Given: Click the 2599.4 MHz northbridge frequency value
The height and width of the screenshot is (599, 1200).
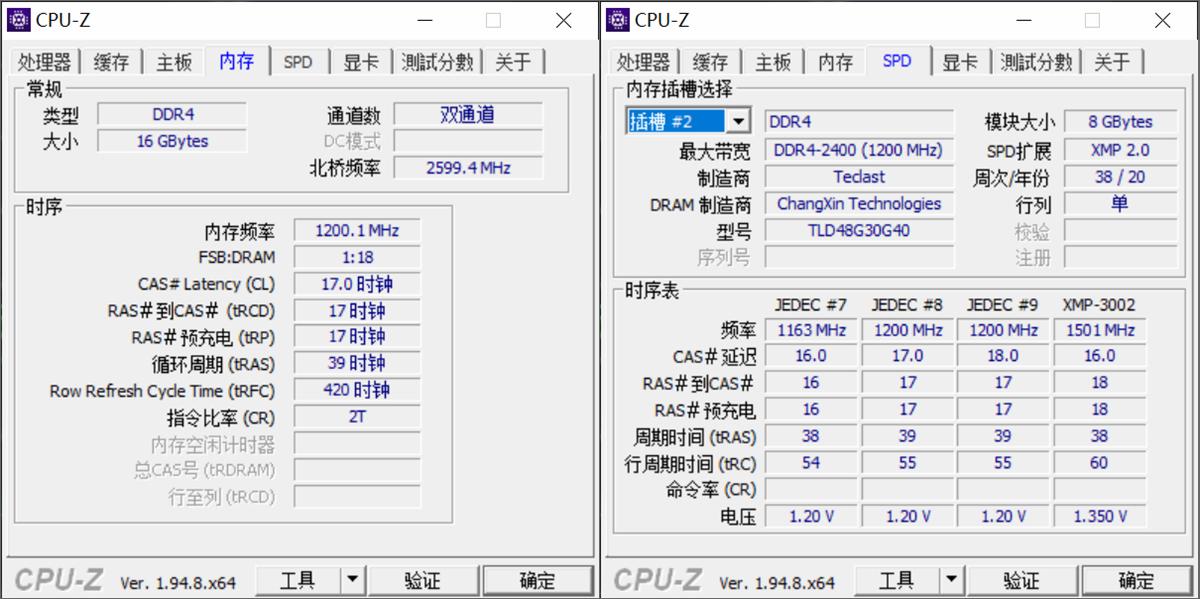Looking at the screenshot, I should tap(468, 168).
